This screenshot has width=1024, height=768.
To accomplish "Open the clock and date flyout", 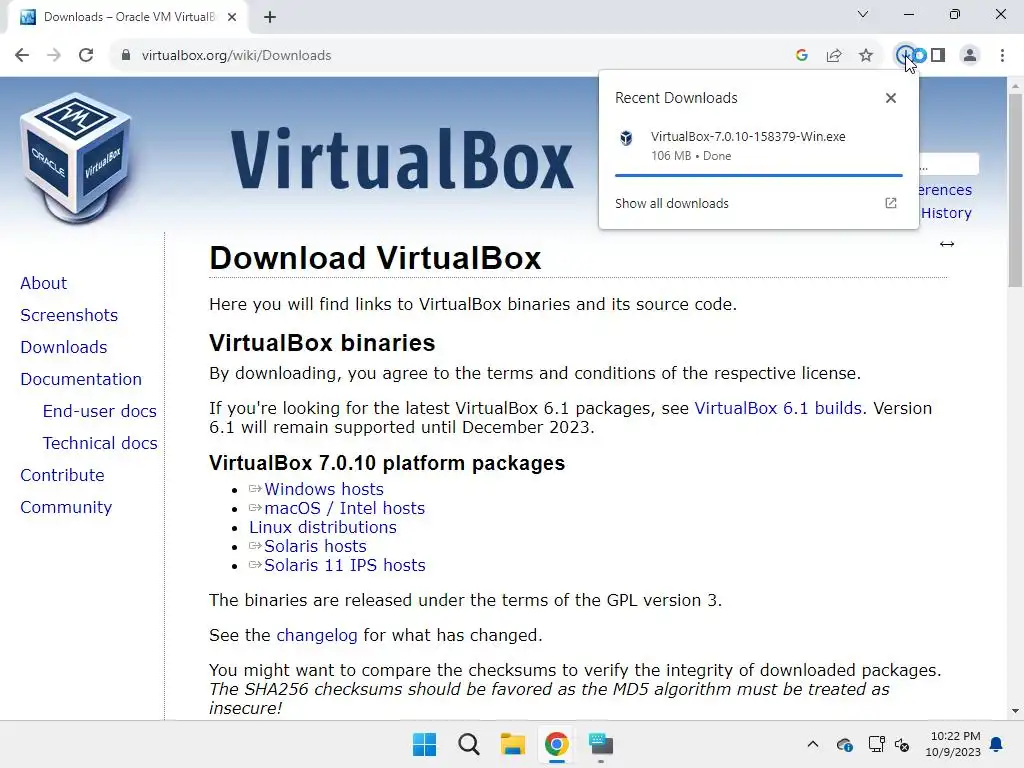I will pyautogui.click(x=953, y=744).
